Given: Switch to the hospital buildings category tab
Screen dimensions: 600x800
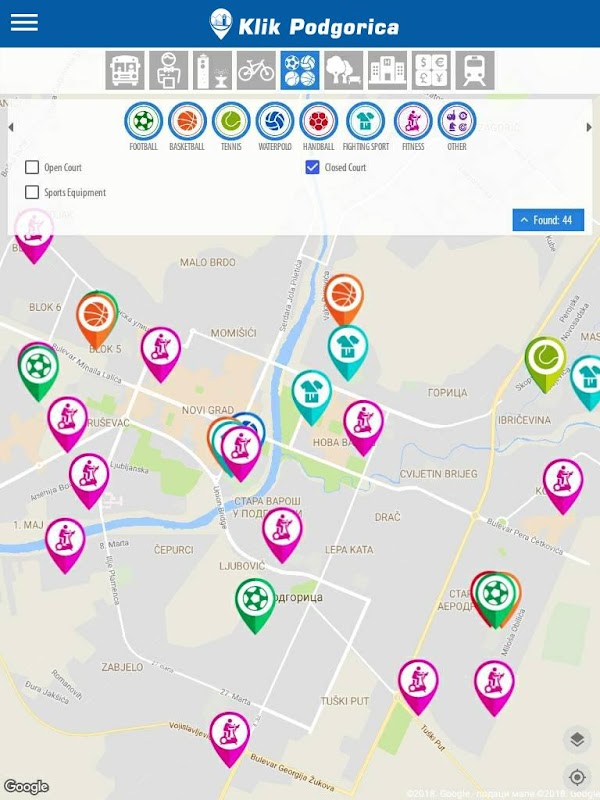Looking at the screenshot, I should pyautogui.click(x=388, y=70).
